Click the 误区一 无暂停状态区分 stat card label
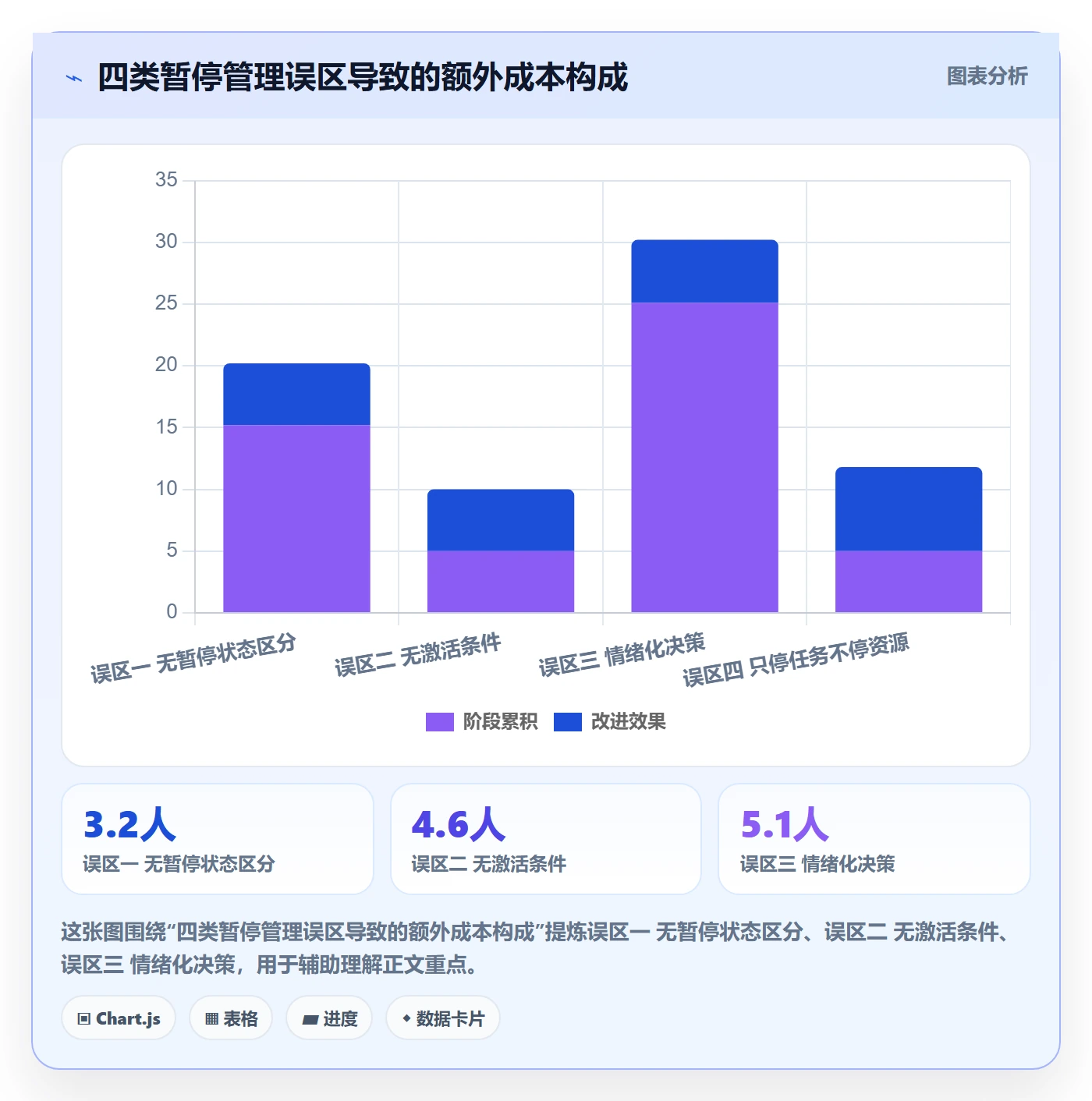The width and height of the screenshot is (1092, 1101). [179, 864]
